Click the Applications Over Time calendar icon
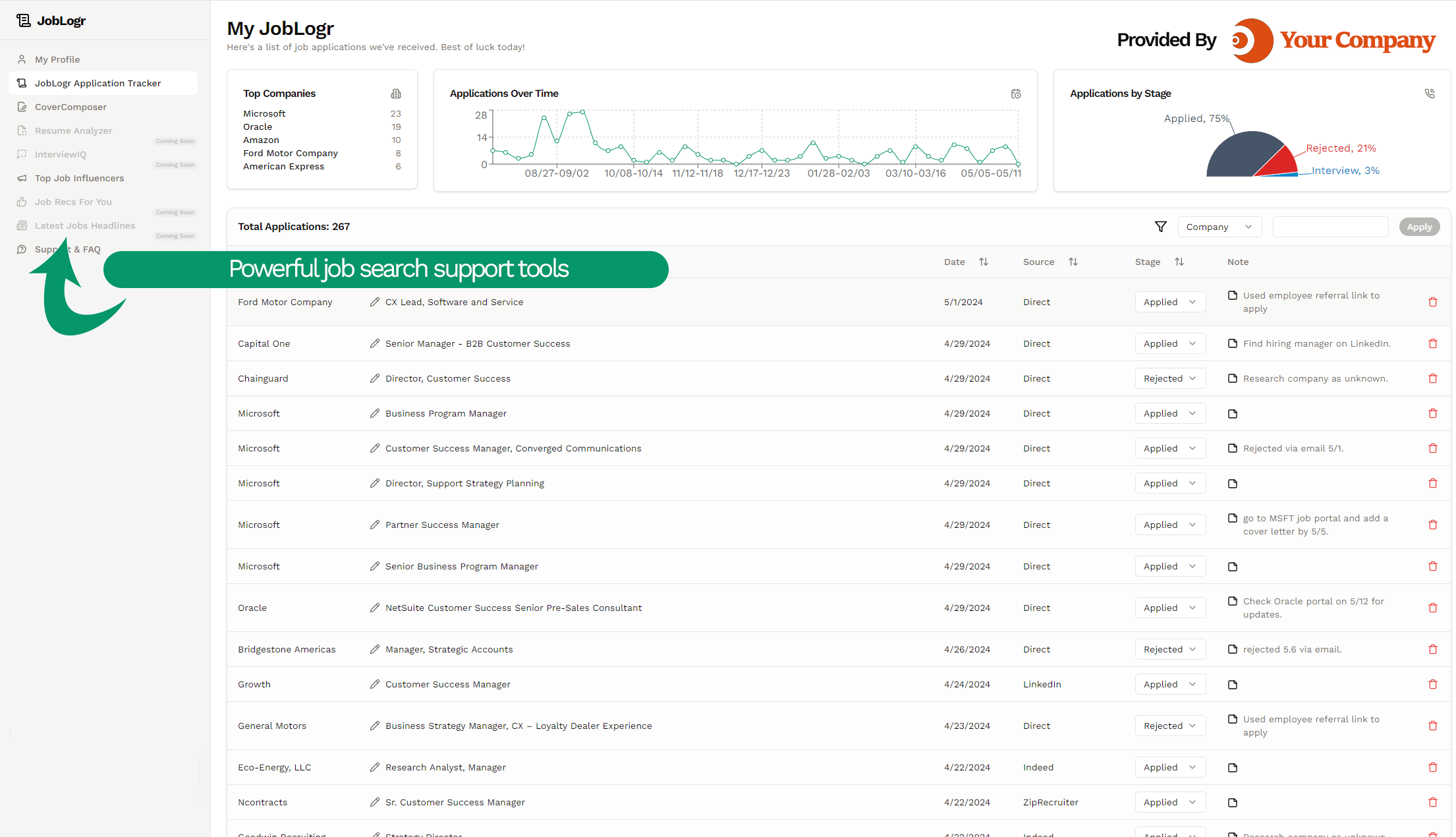1456x837 pixels. pyautogui.click(x=1016, y=94)
